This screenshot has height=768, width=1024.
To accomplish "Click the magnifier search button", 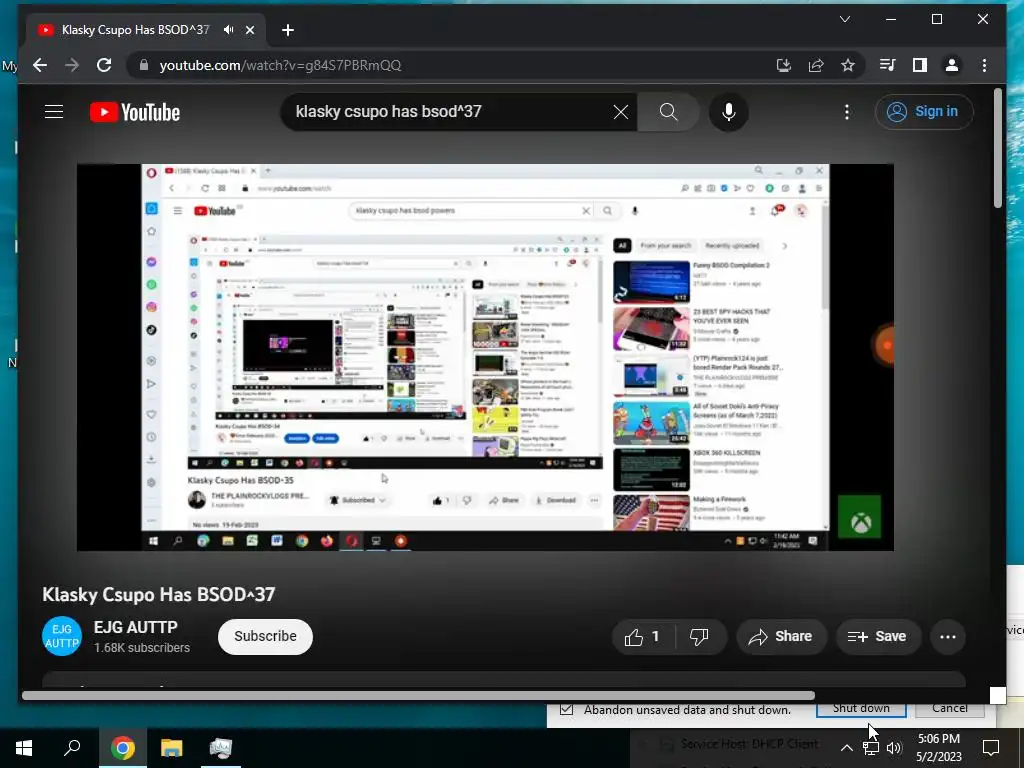I will coord(668,112).
